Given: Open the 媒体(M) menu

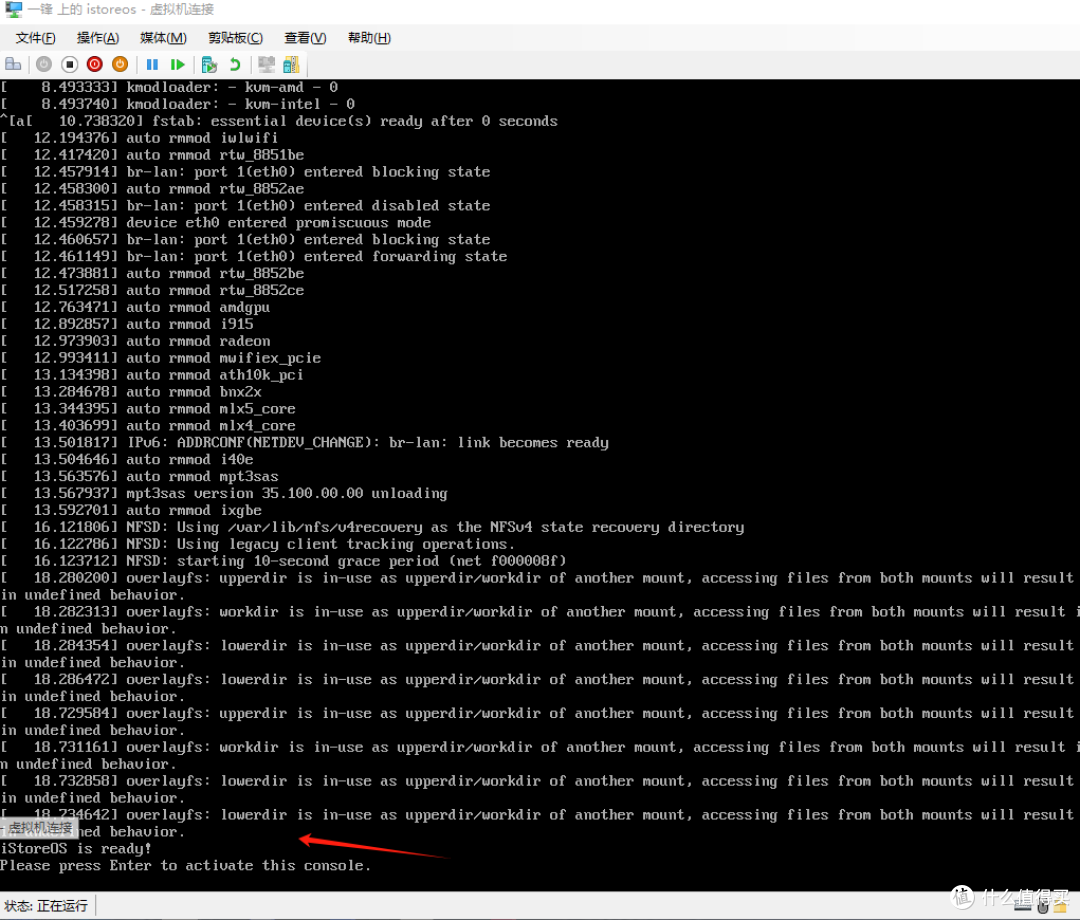Looking at the screenshot, I should click(x=163, y=38).
